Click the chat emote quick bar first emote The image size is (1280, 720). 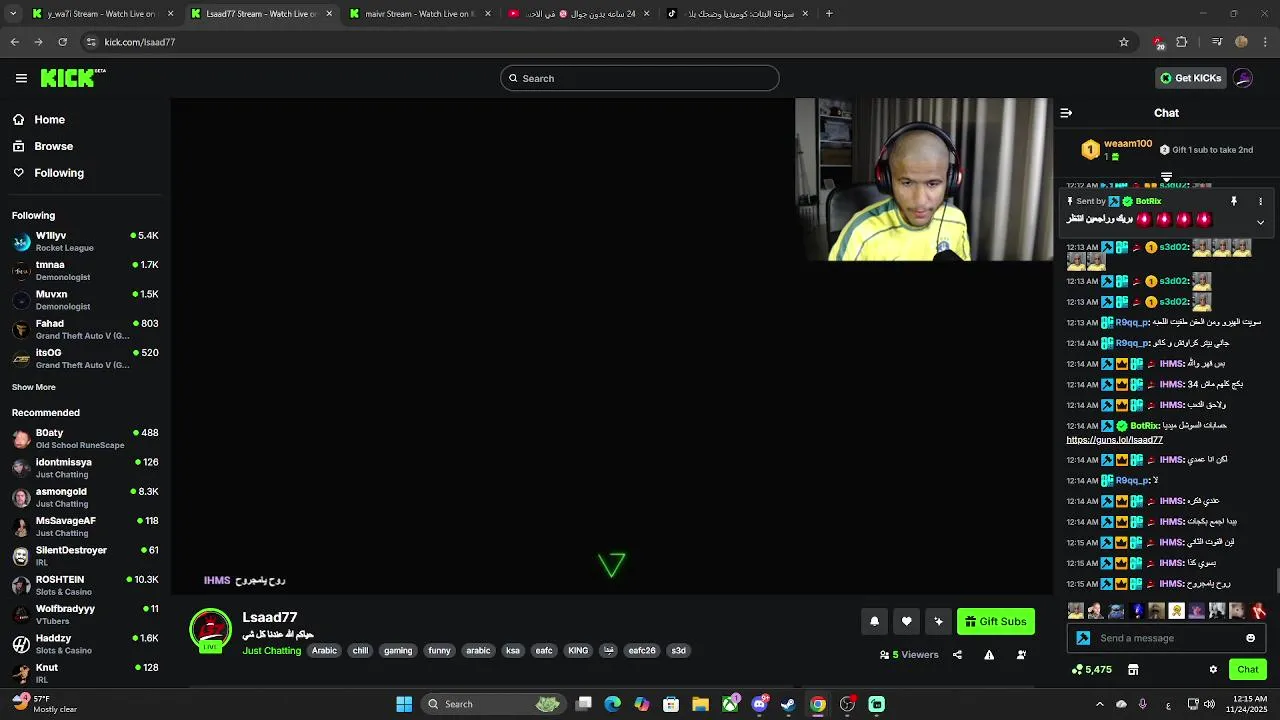click(x=1076, y=611)
